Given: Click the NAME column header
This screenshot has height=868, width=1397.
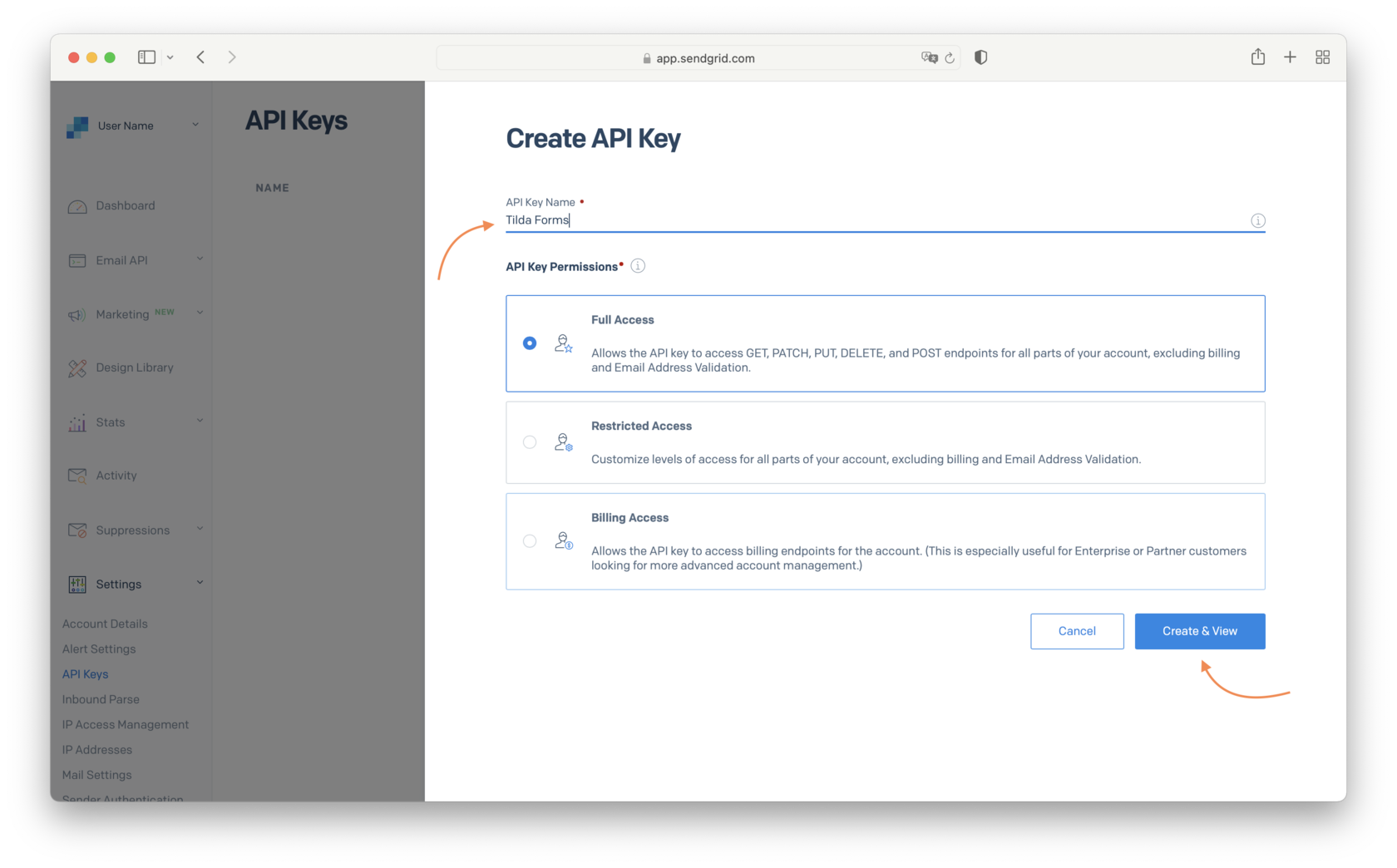Looking at the screenshot, I should 273,188.
